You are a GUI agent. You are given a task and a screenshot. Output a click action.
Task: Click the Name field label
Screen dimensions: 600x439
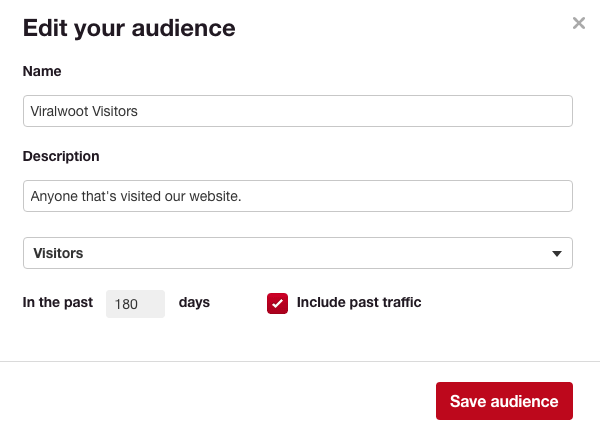point(42,71)
